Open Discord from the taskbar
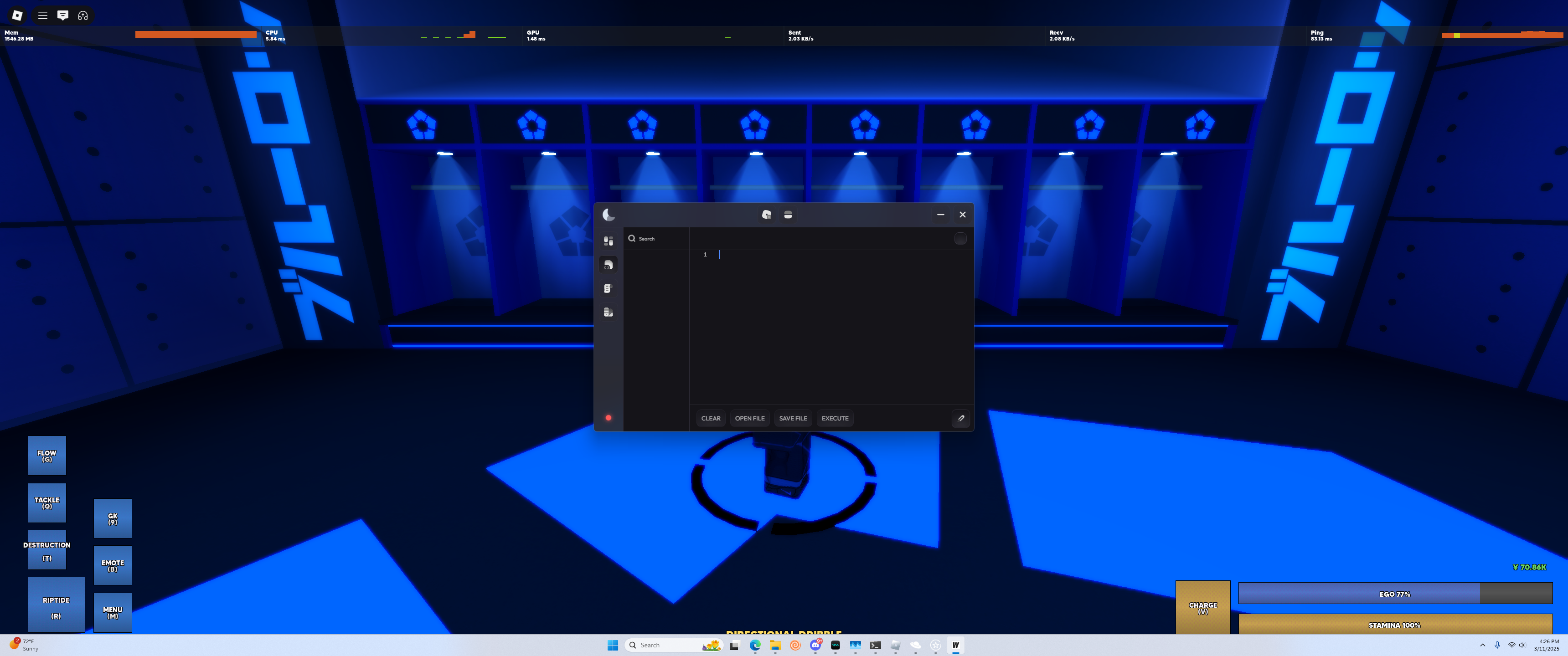 coord(815,645)
